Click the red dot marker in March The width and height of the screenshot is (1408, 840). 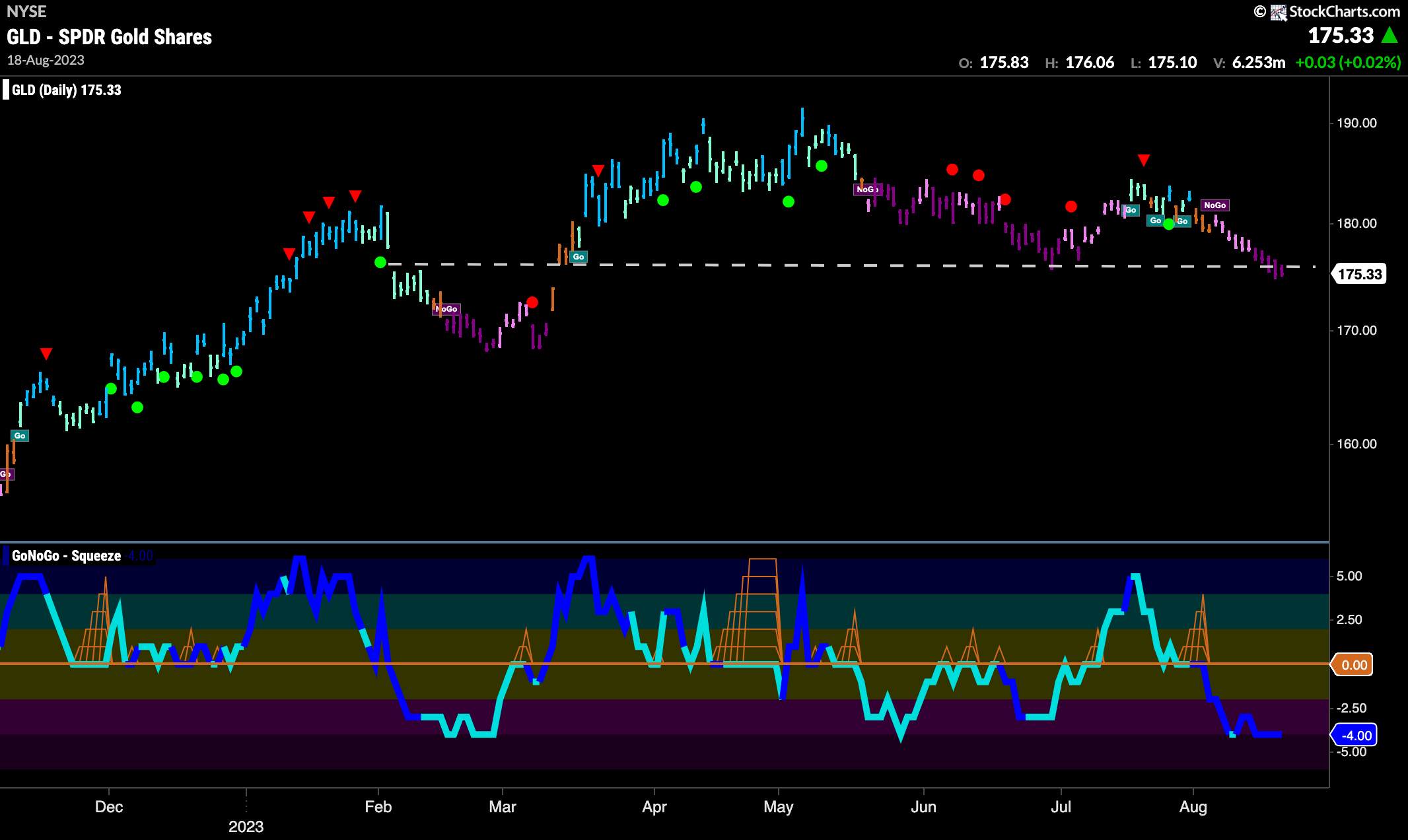[x=532, y=302]
